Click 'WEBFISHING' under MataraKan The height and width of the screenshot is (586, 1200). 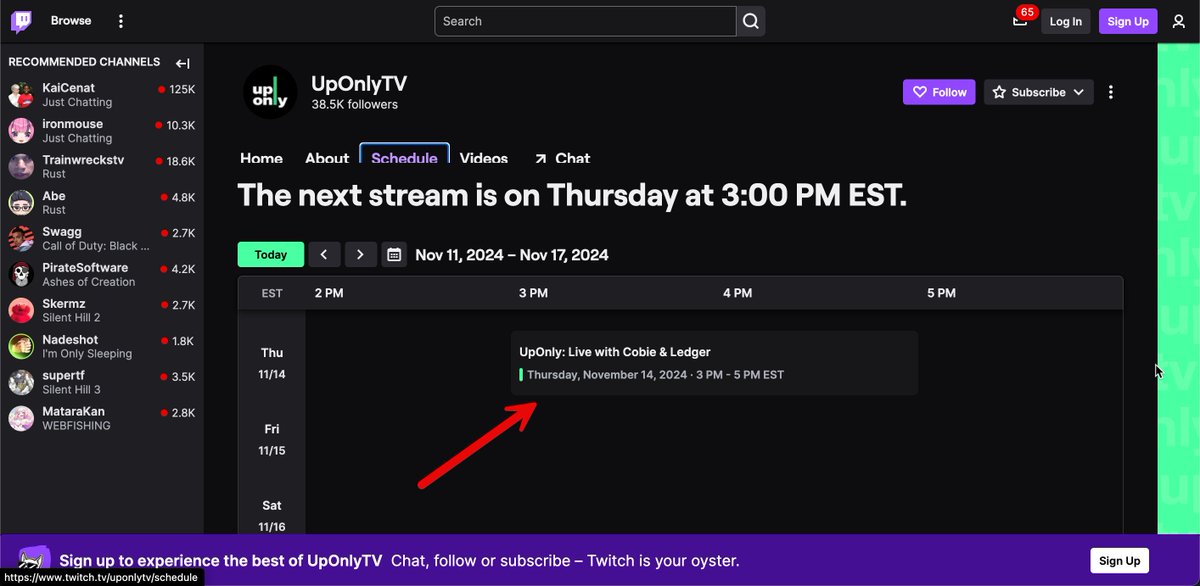76,426
